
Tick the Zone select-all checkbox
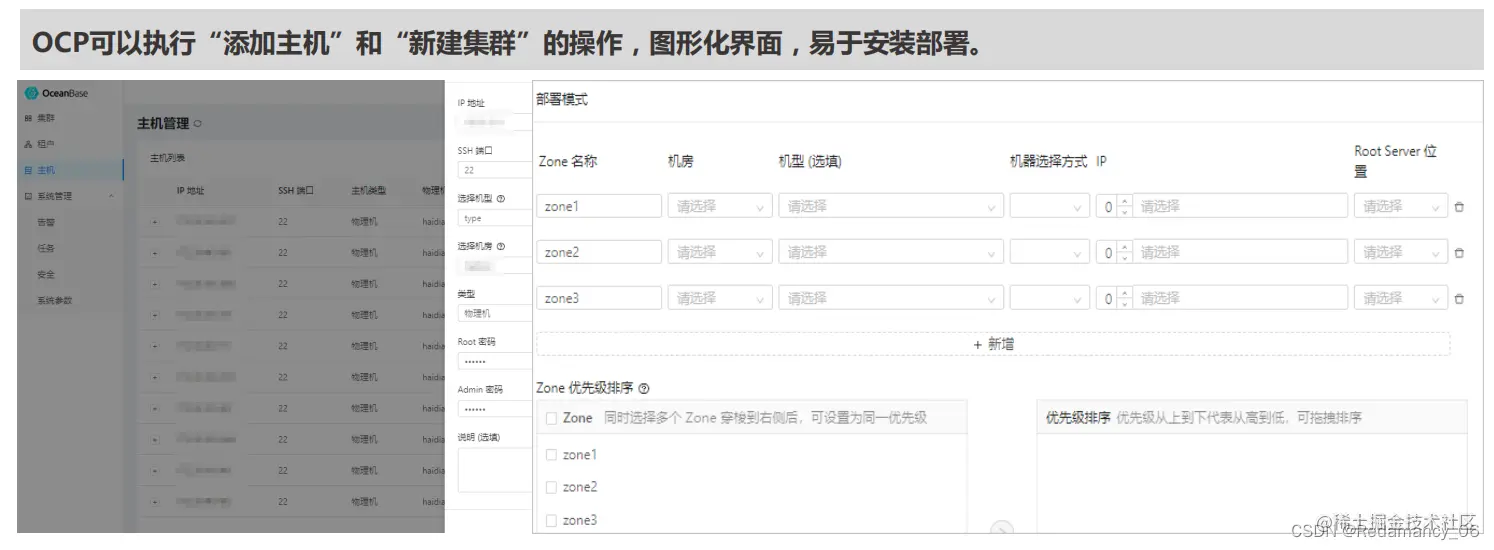(551, 418)
